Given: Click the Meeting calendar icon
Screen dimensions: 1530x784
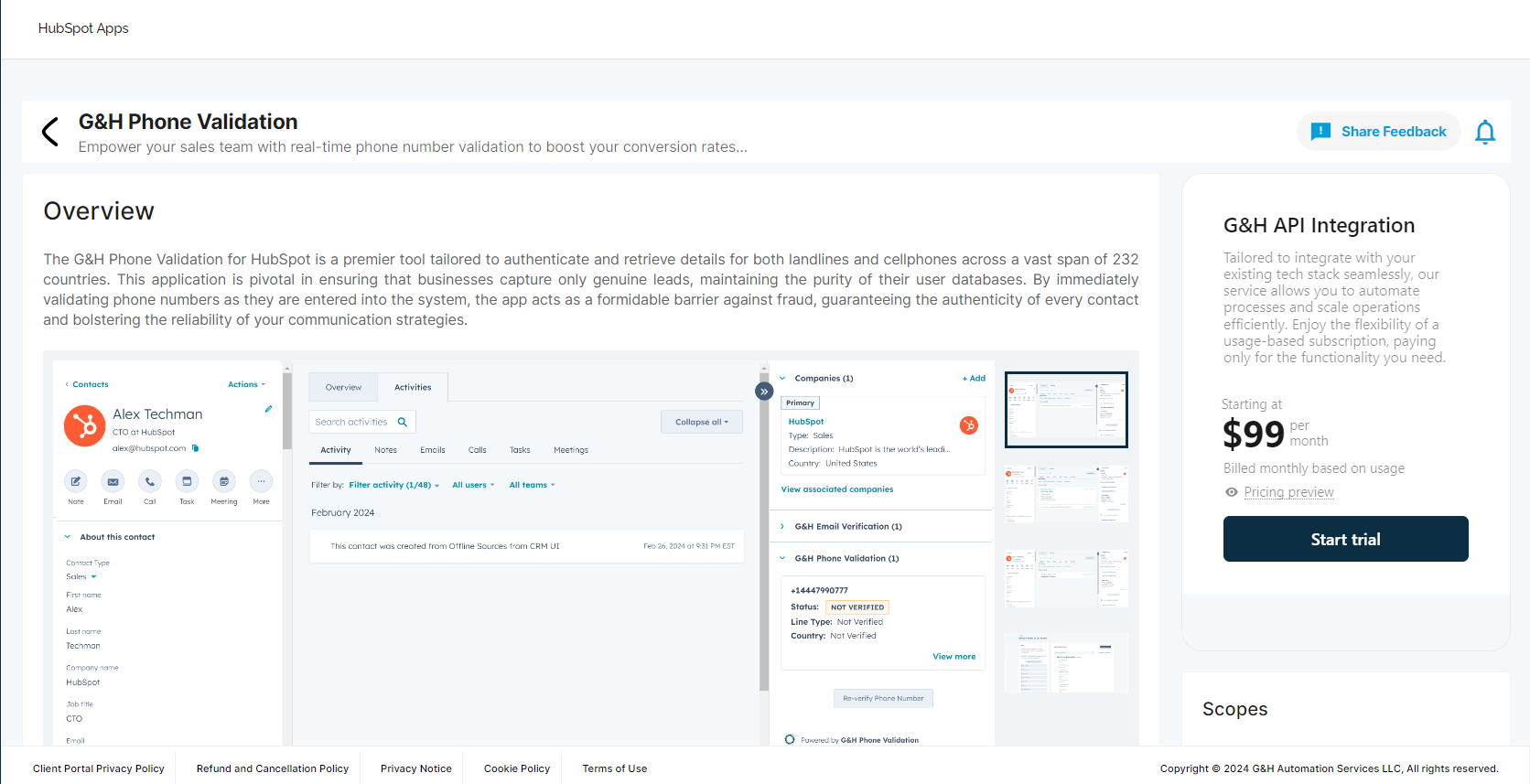Looking at the screenshot, I should click(x=224, y=481).
